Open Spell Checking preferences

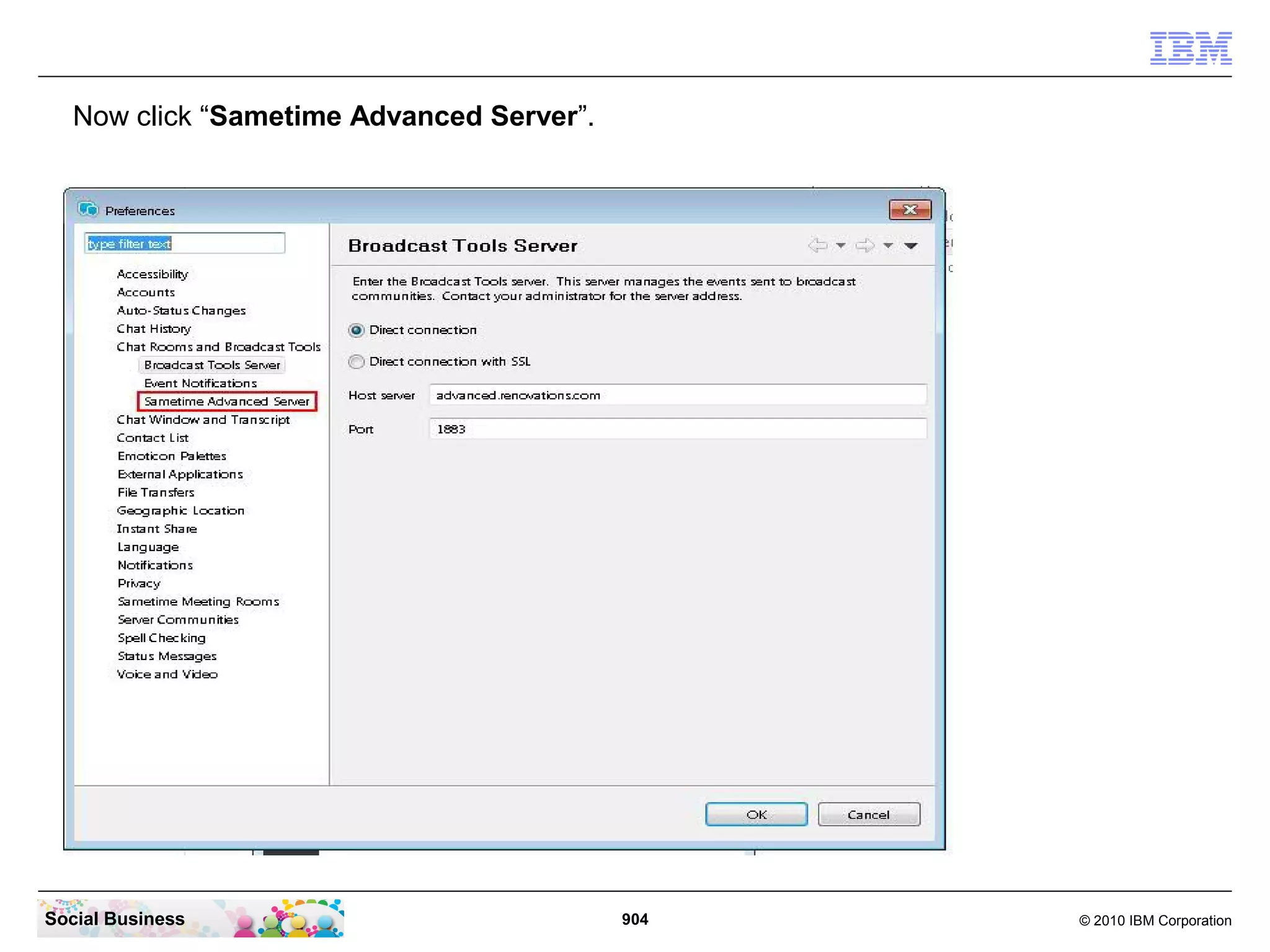pos(161,638)
